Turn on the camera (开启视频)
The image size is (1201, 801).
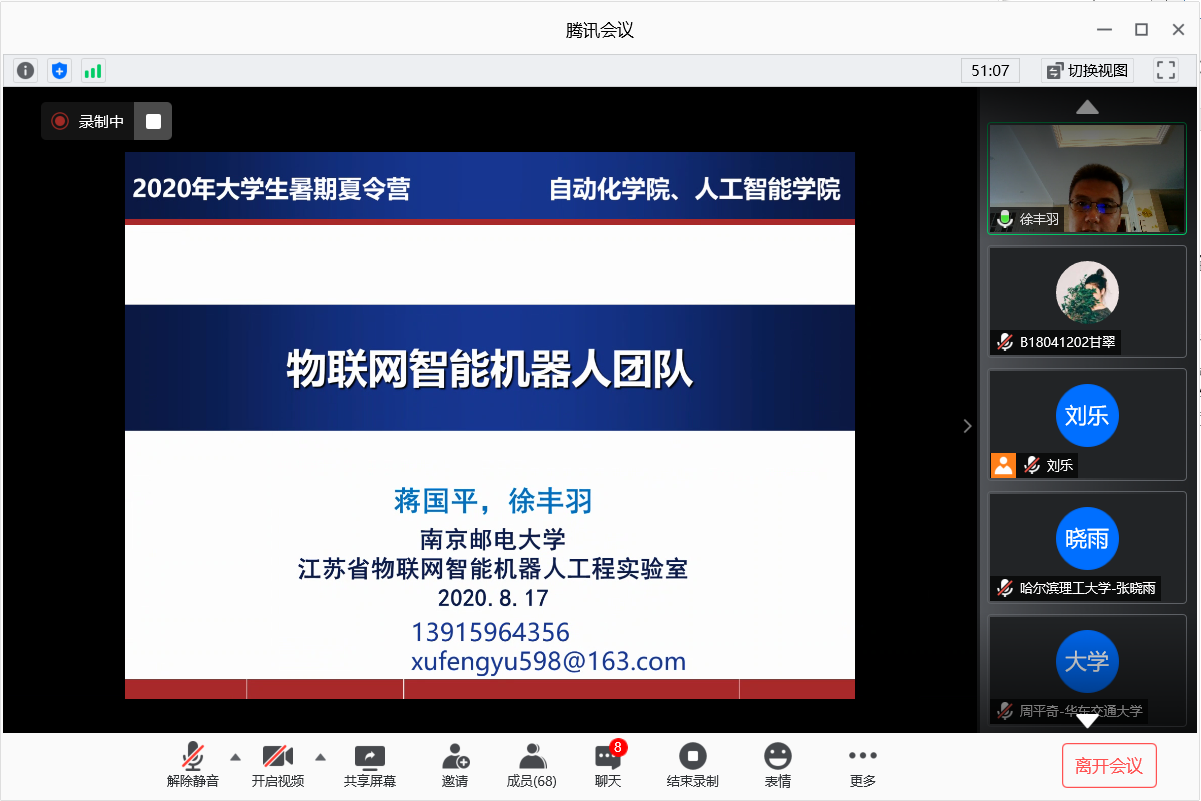(277, 766)
